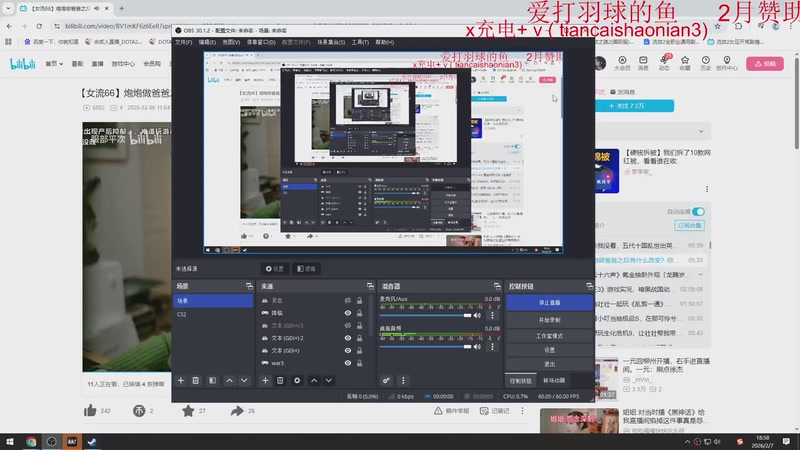
Task: Open more options dots beside 记笔记
Action: coord(522,410)
